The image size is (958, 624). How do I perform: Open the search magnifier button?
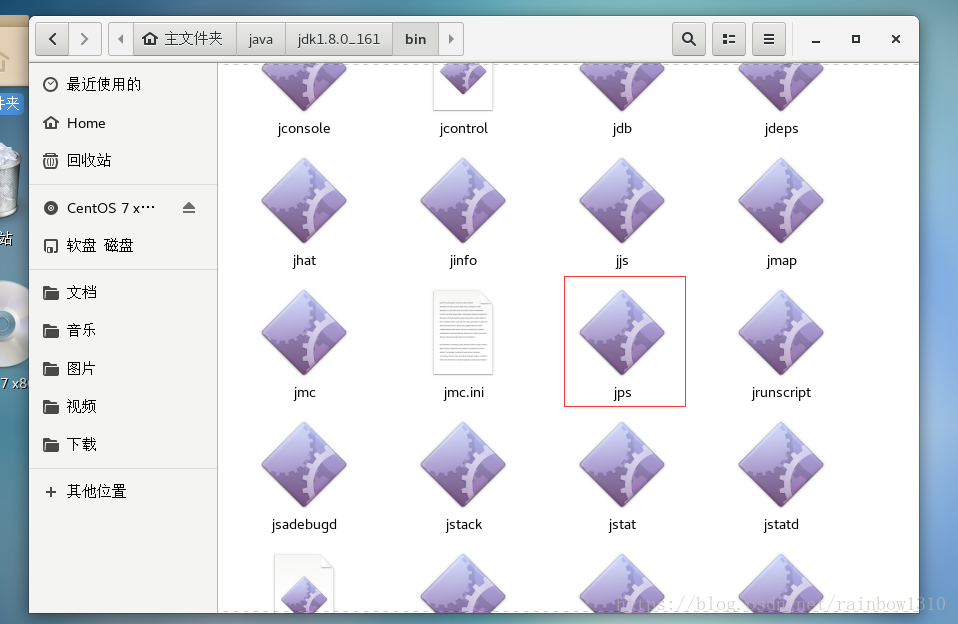click(689, 39)
